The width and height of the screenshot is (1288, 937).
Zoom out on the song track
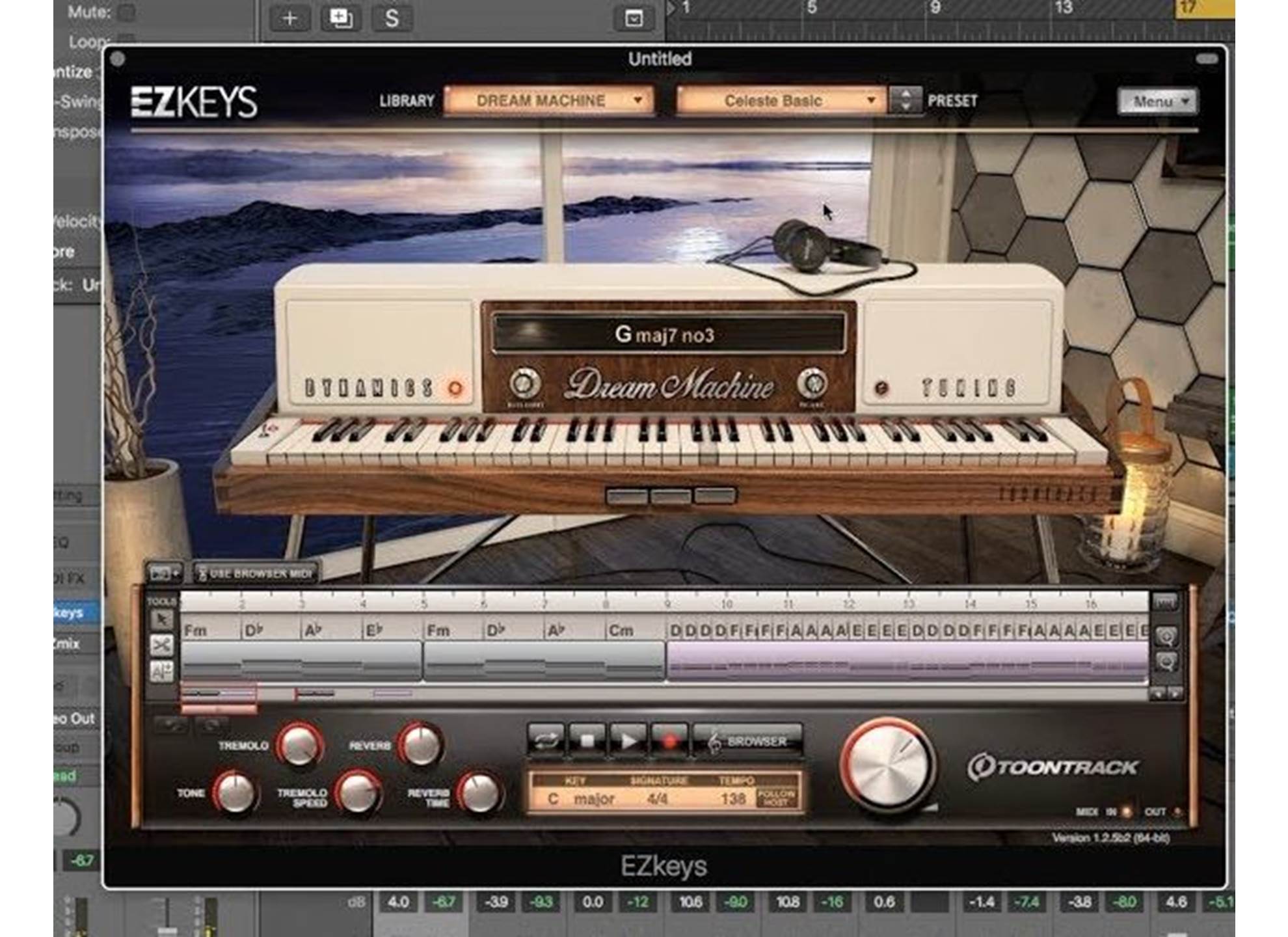1166,663
